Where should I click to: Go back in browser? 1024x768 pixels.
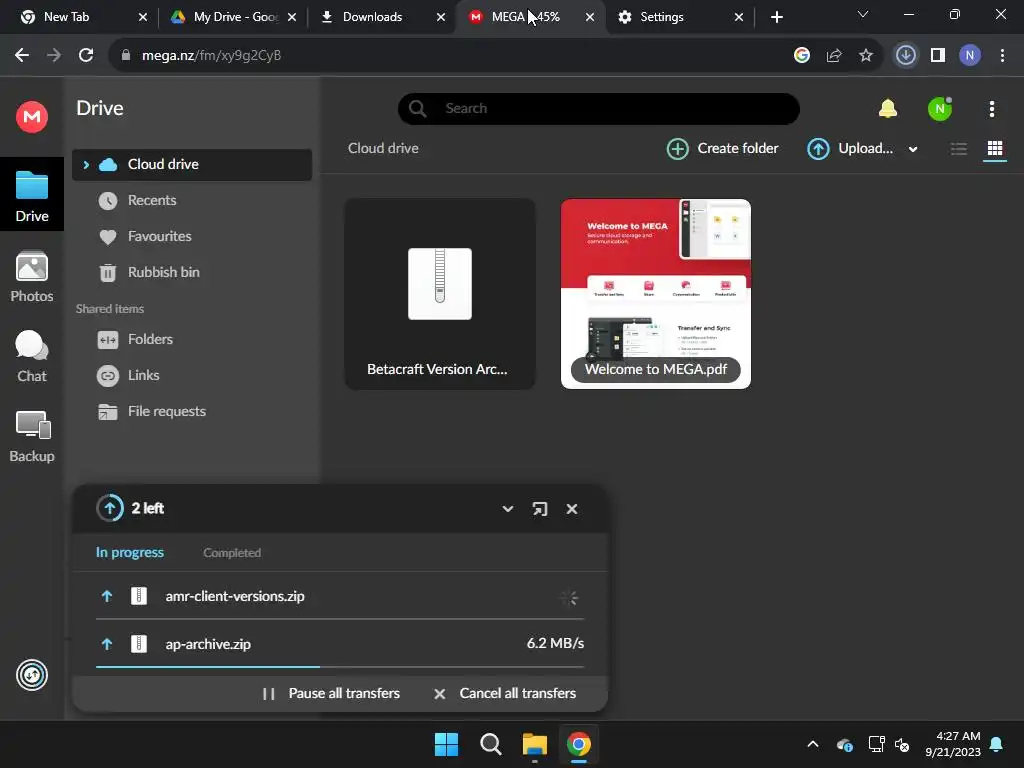tap(22, 56)
